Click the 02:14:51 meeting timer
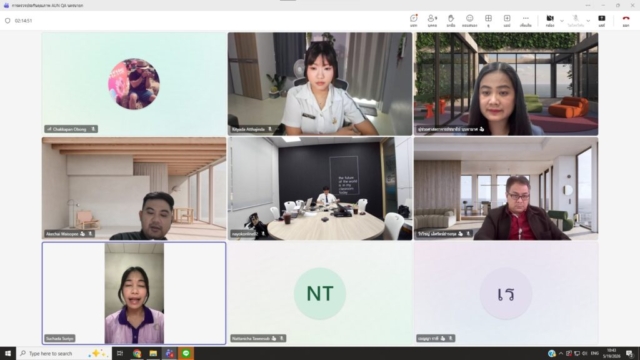 point(23,21)
